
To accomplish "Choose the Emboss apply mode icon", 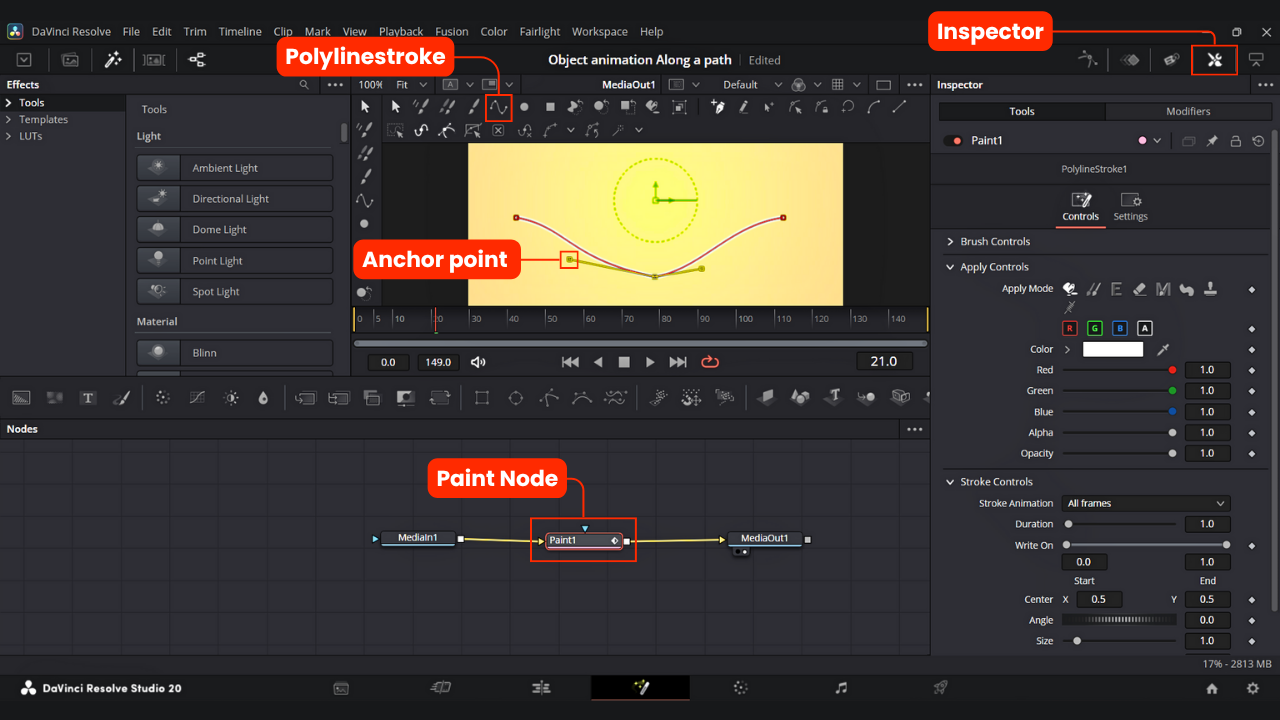I will tap(1117, 290).
